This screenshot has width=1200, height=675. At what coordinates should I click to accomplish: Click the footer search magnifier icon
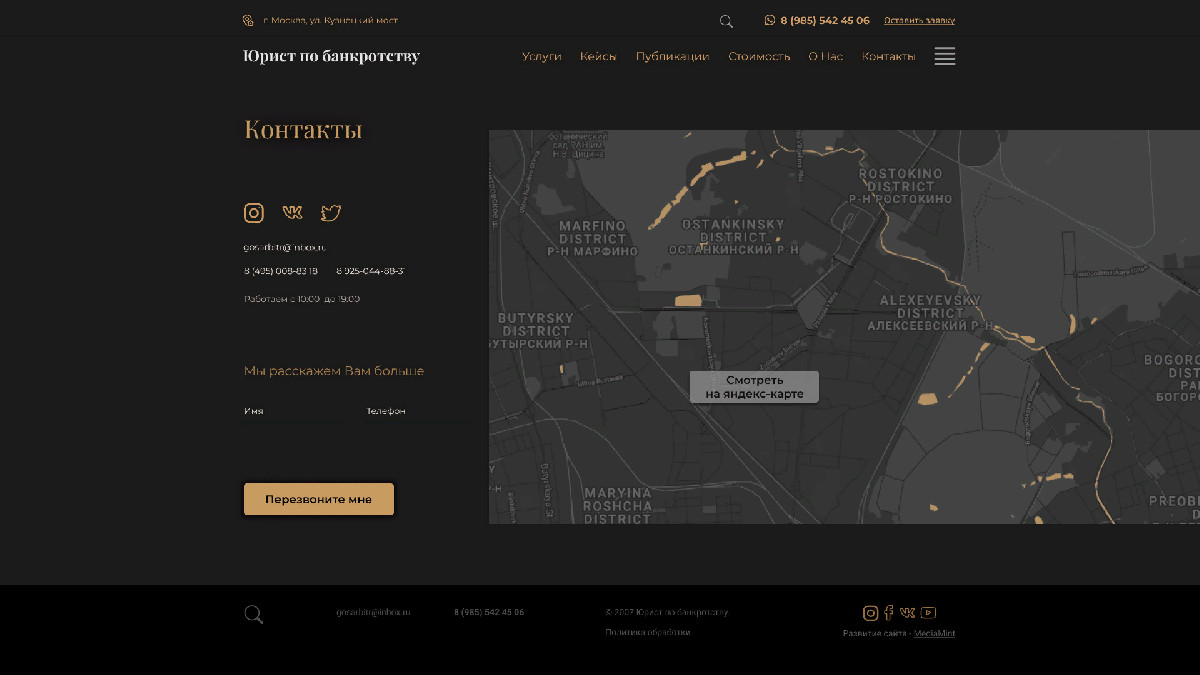[254, 614]
